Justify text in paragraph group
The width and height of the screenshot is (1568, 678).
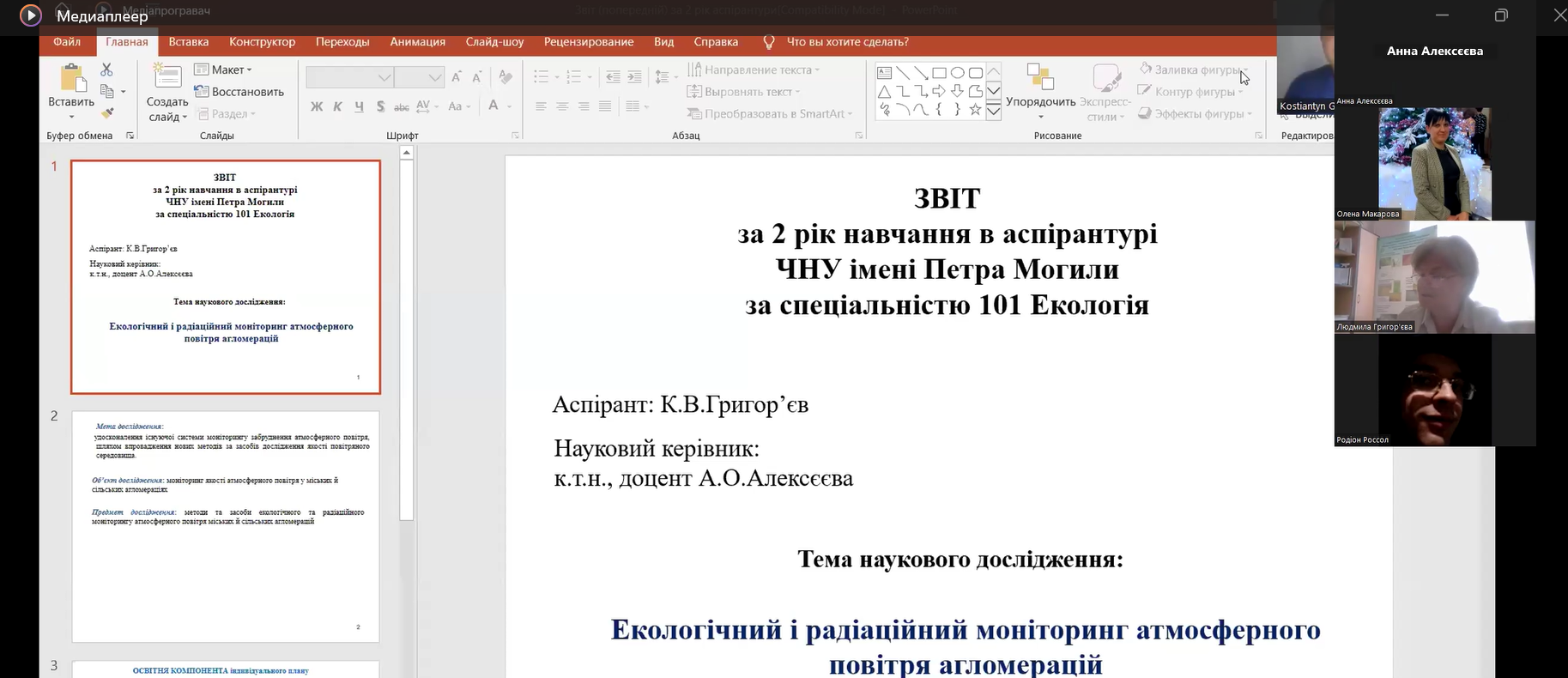pos(605,106)
